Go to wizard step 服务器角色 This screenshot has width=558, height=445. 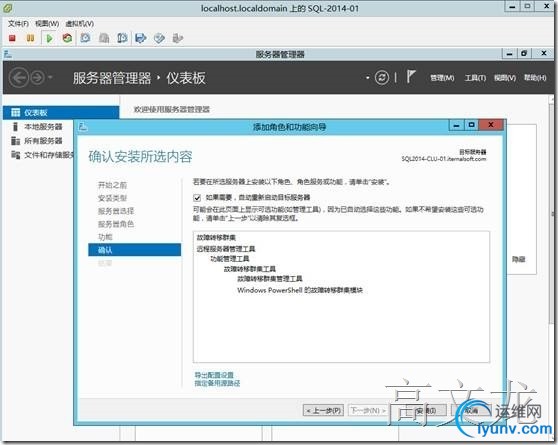point(116,224)
